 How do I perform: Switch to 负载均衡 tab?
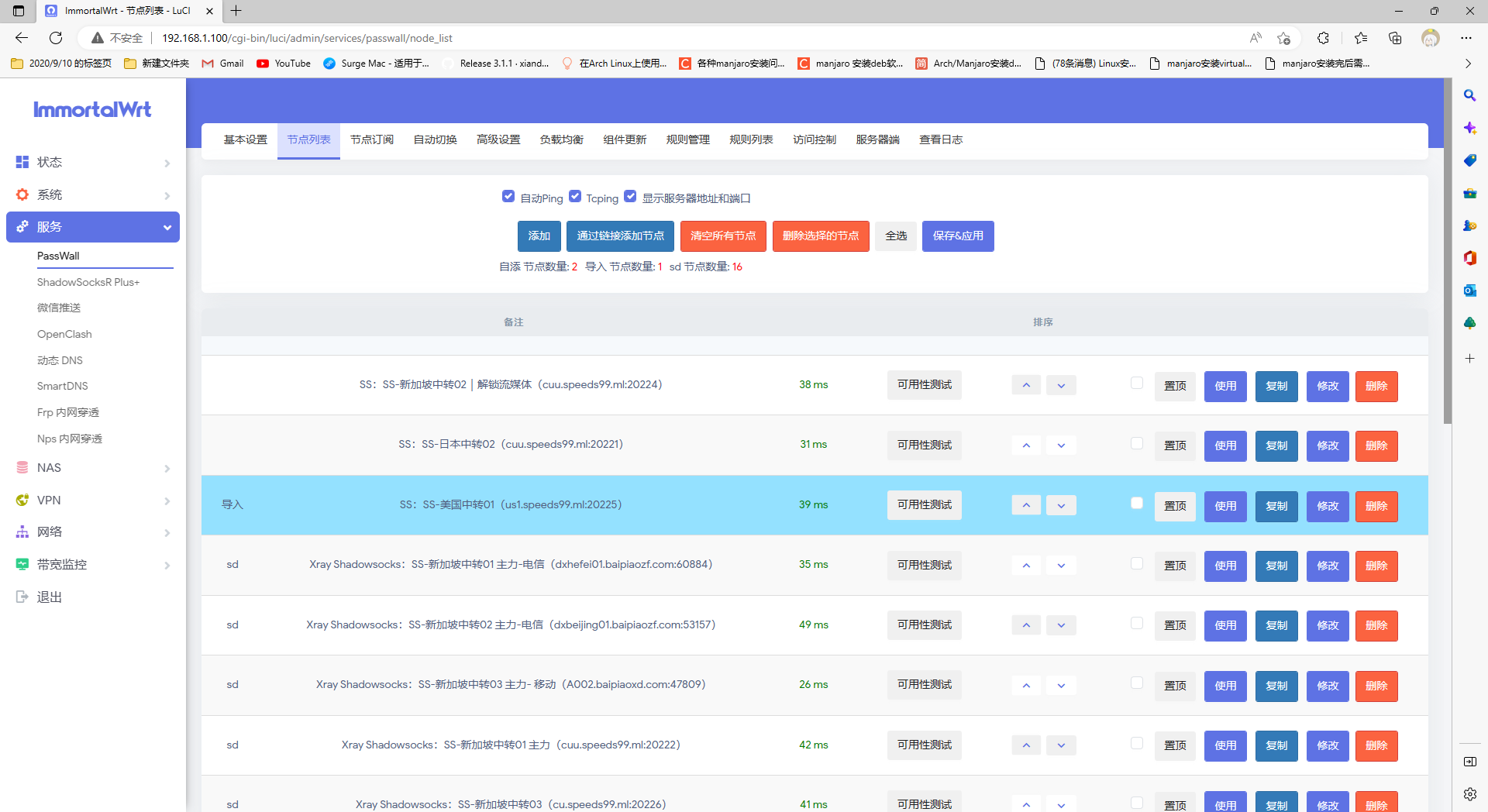coord(562,140)
